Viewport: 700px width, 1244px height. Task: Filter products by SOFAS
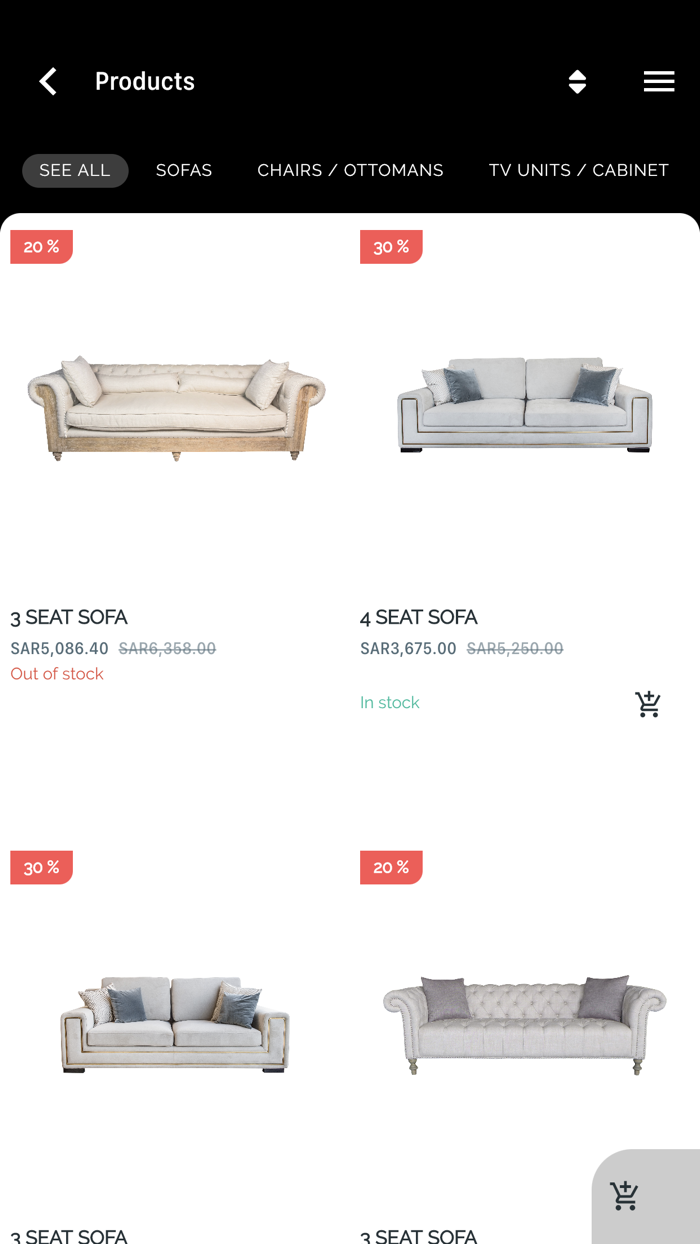pos(184,170)
